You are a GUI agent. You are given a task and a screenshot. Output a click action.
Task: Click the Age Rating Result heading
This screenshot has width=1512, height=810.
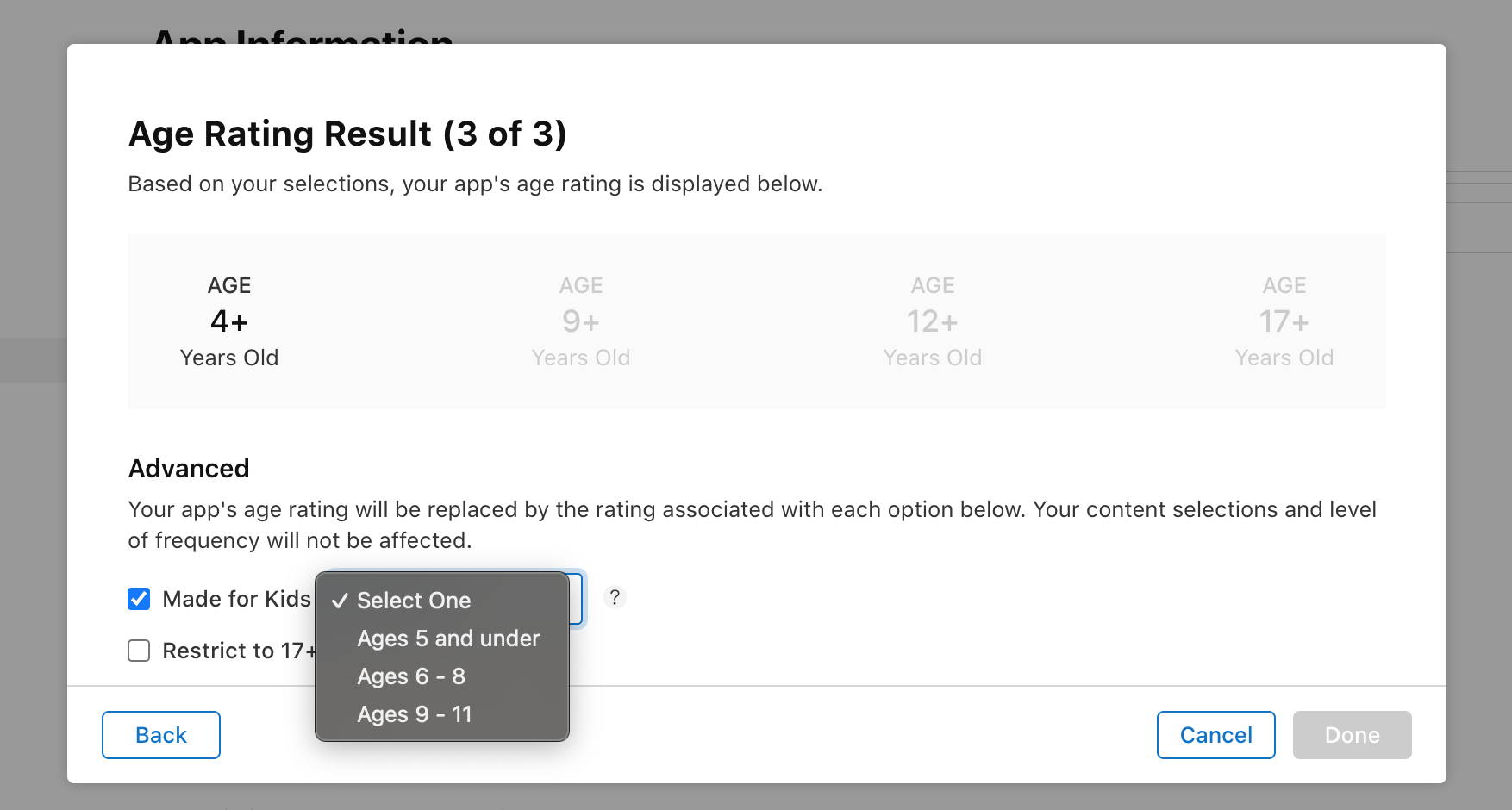(347, 134)
